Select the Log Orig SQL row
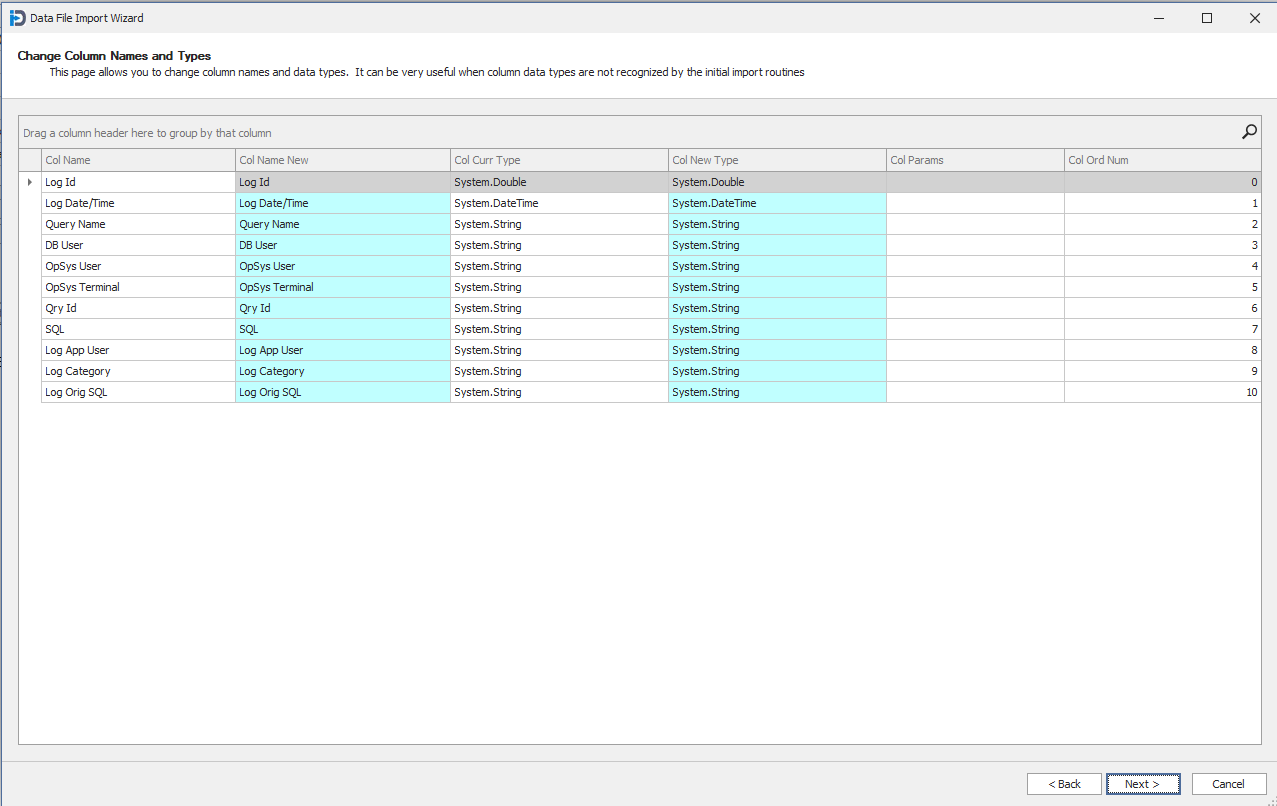The height and width of the screenshot is (806, 1277). coord(137,392)
